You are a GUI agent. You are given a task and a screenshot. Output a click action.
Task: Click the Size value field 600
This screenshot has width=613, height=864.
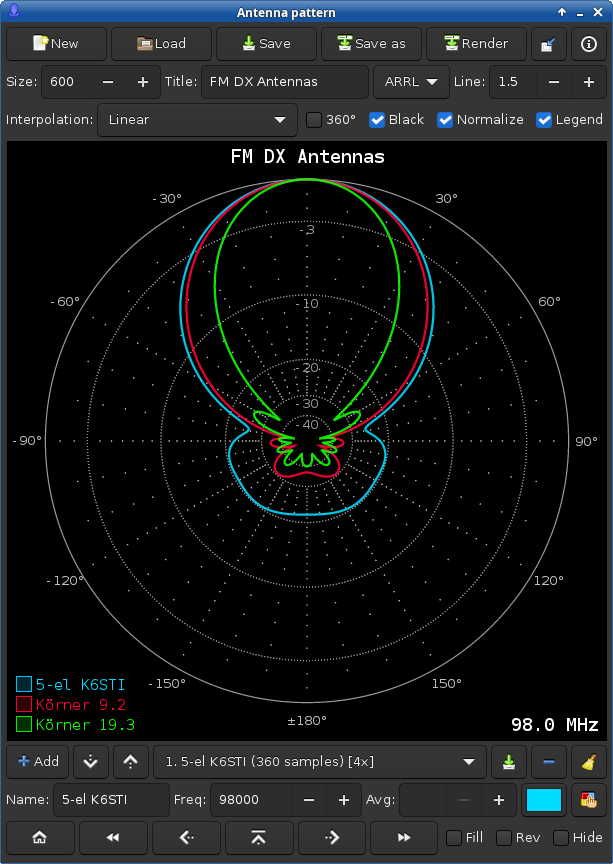(66, 82)
